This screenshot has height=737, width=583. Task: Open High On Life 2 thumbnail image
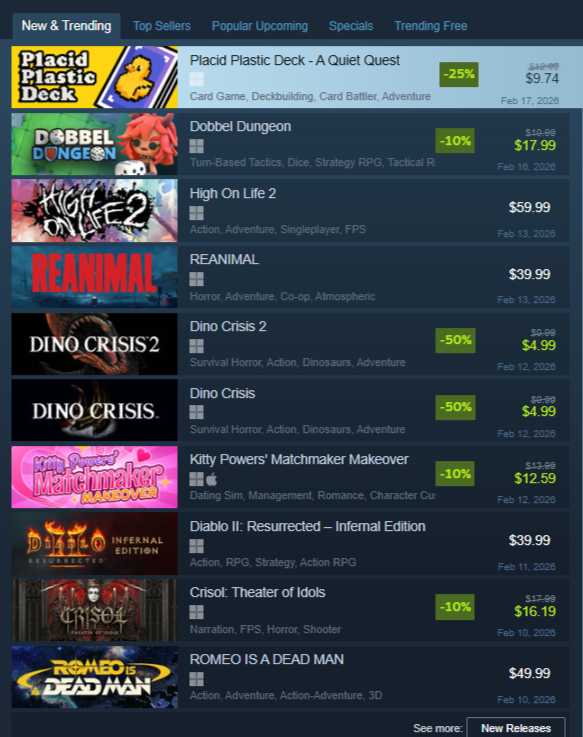(x=95, y=211)
